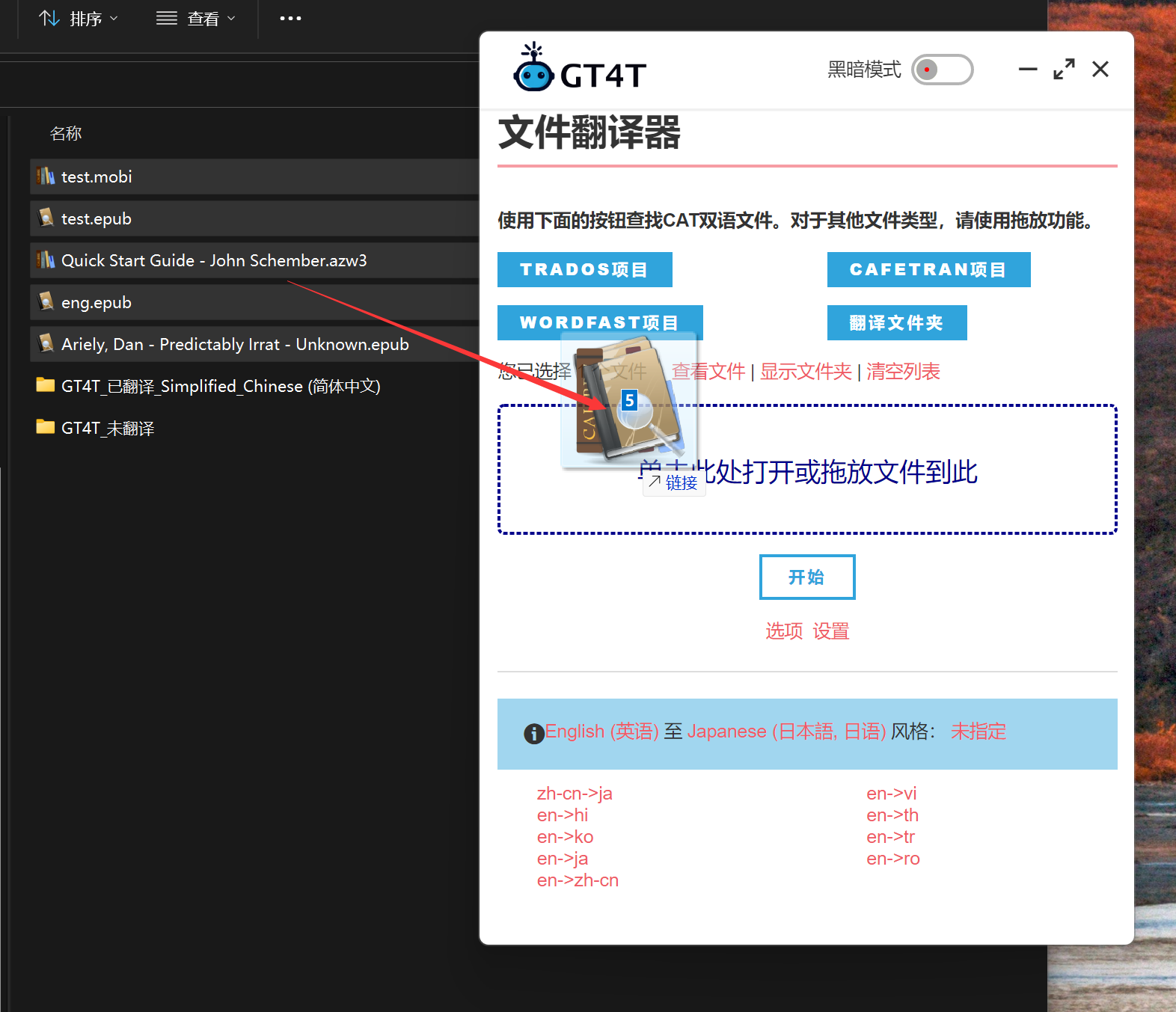Click the expand window arrows icon in GT4T
The height and width of the screenshot is (1012, 1176).
pos(1064,70)
